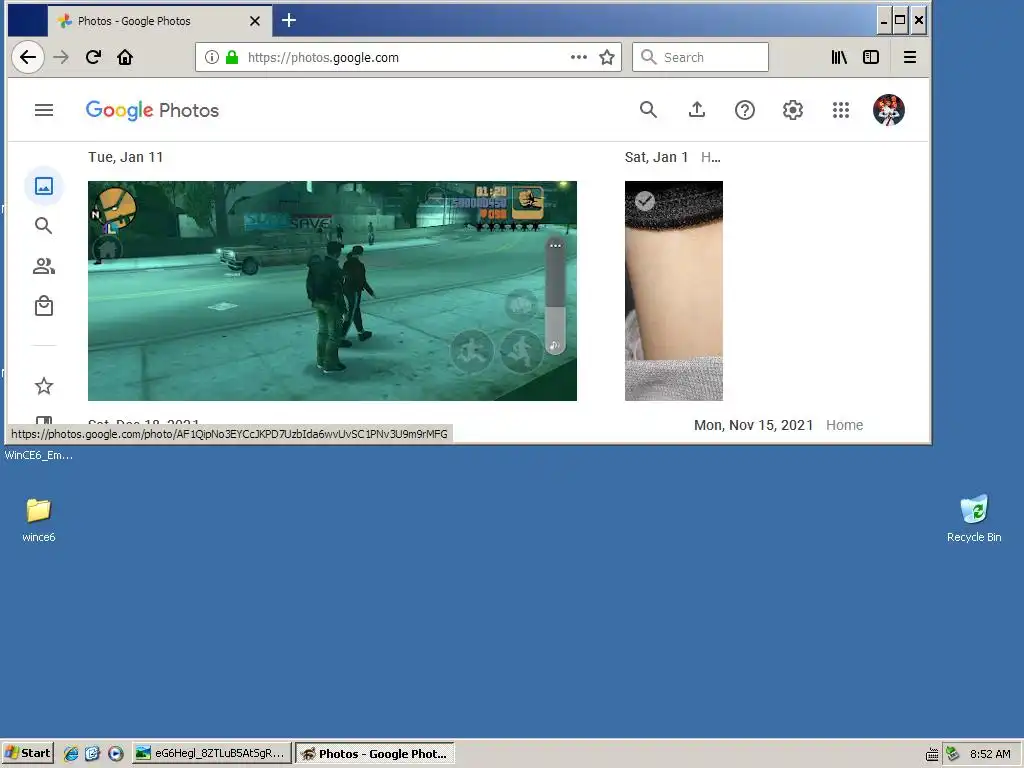
Task: Toggle the checkmark on Jan 1 photo
Action: point(645,201)
